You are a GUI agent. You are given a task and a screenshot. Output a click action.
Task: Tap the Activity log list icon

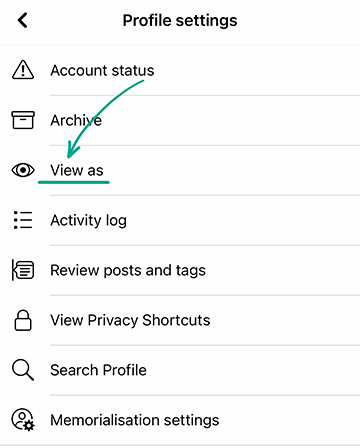(23, 220)
